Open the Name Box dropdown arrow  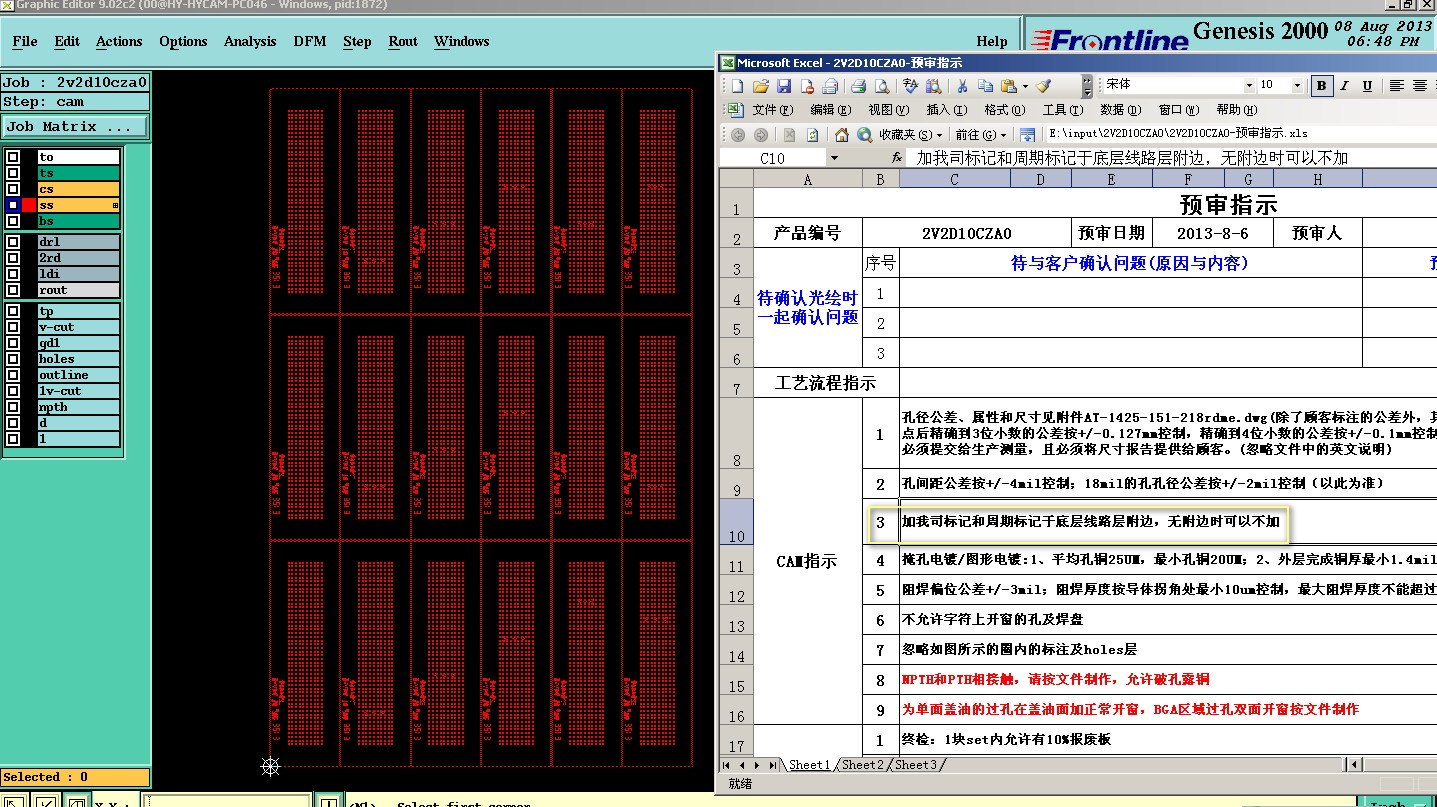834,158
